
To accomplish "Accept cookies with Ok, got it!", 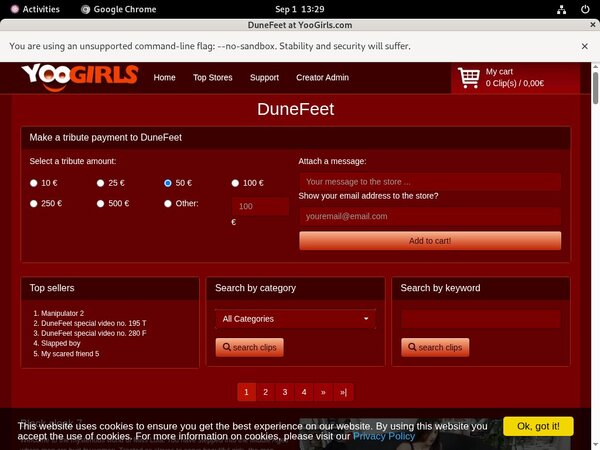I will (538, 426).
